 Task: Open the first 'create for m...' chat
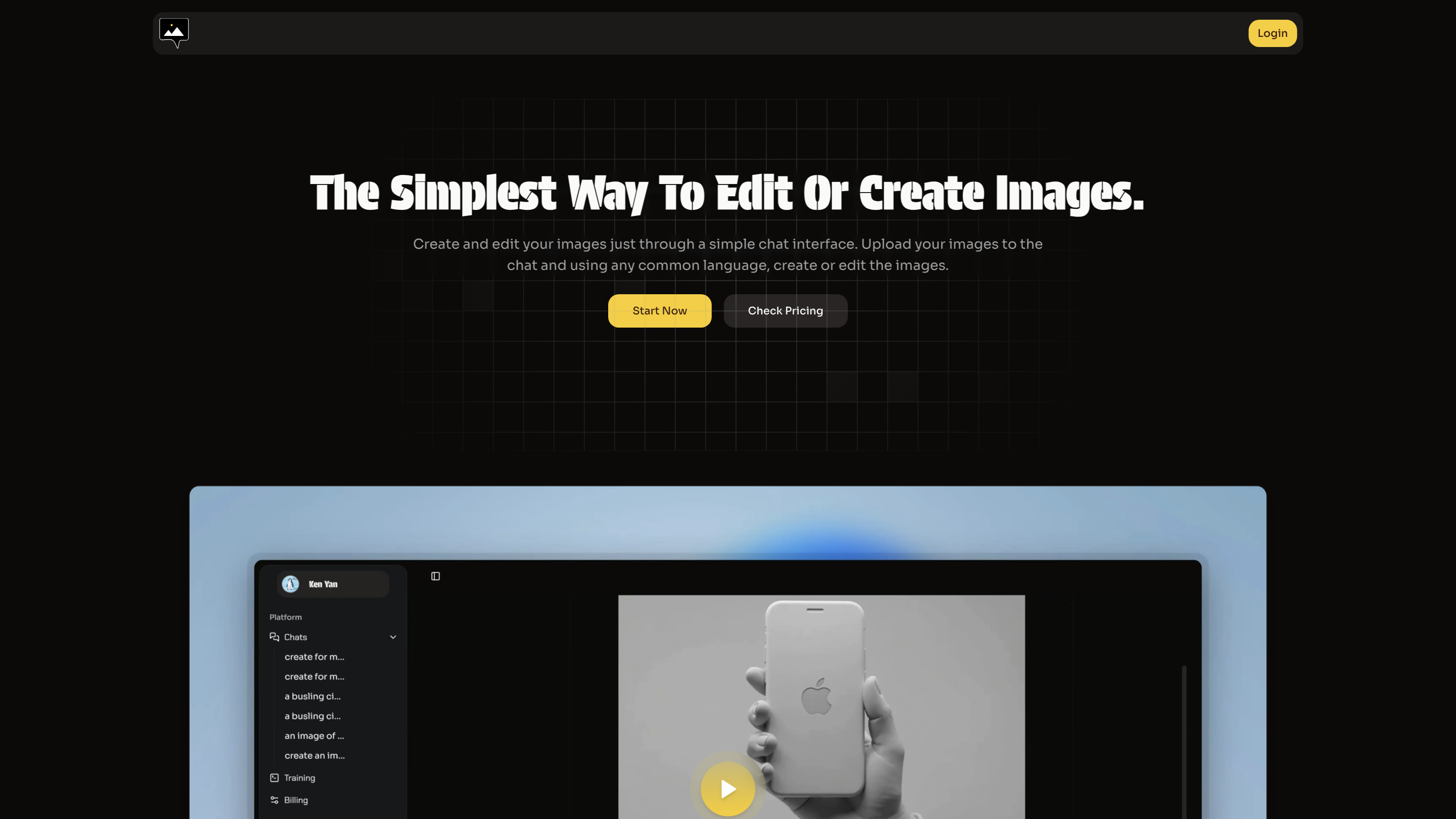click(x=314, y=657)
